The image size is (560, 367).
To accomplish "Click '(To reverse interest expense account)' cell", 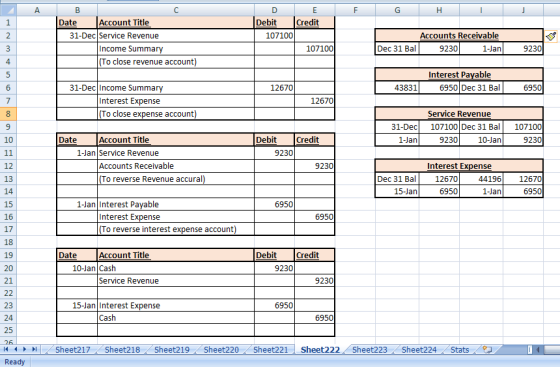I will [176, 229].
